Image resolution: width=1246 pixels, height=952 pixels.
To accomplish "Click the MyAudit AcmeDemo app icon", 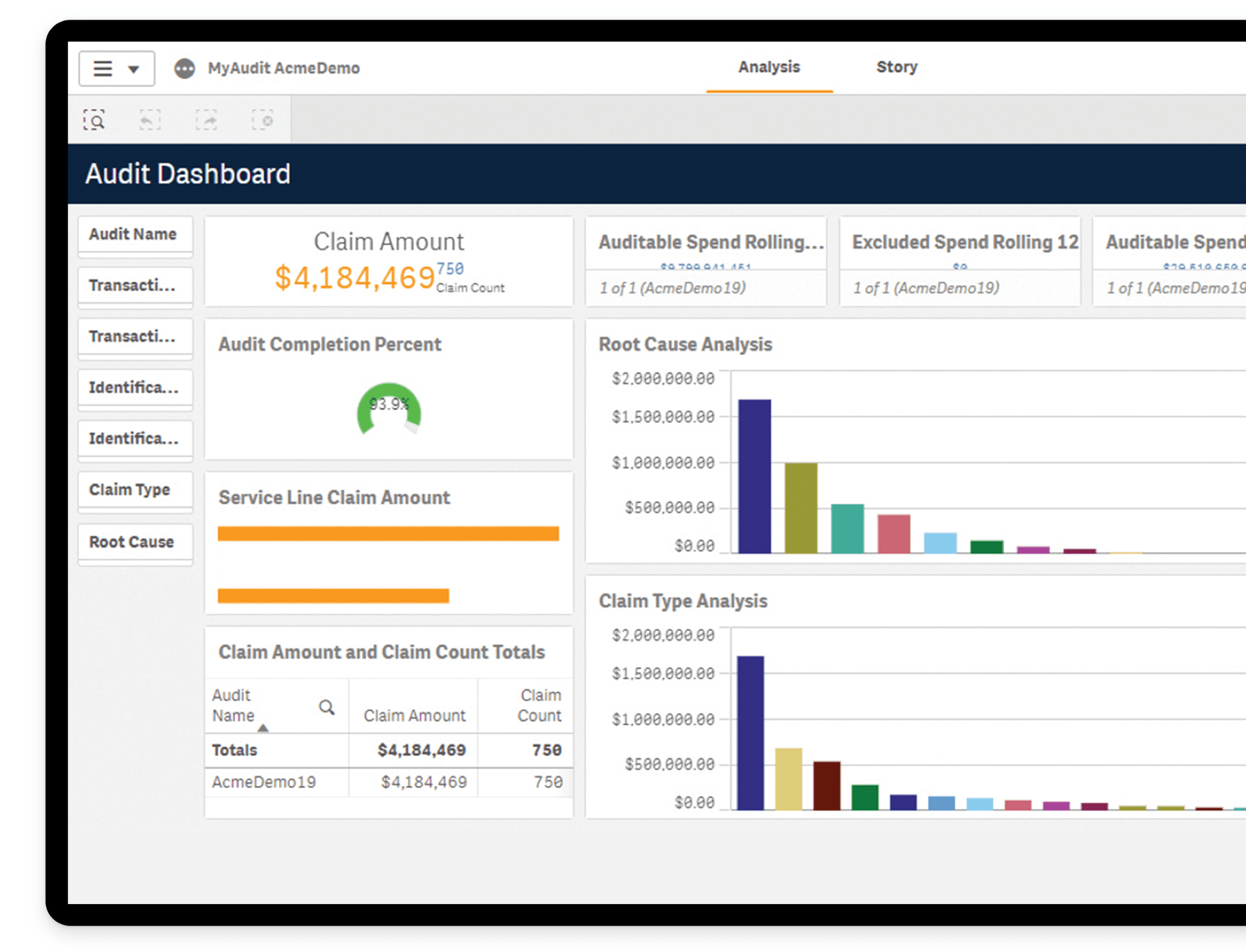I will pos(185,69).
